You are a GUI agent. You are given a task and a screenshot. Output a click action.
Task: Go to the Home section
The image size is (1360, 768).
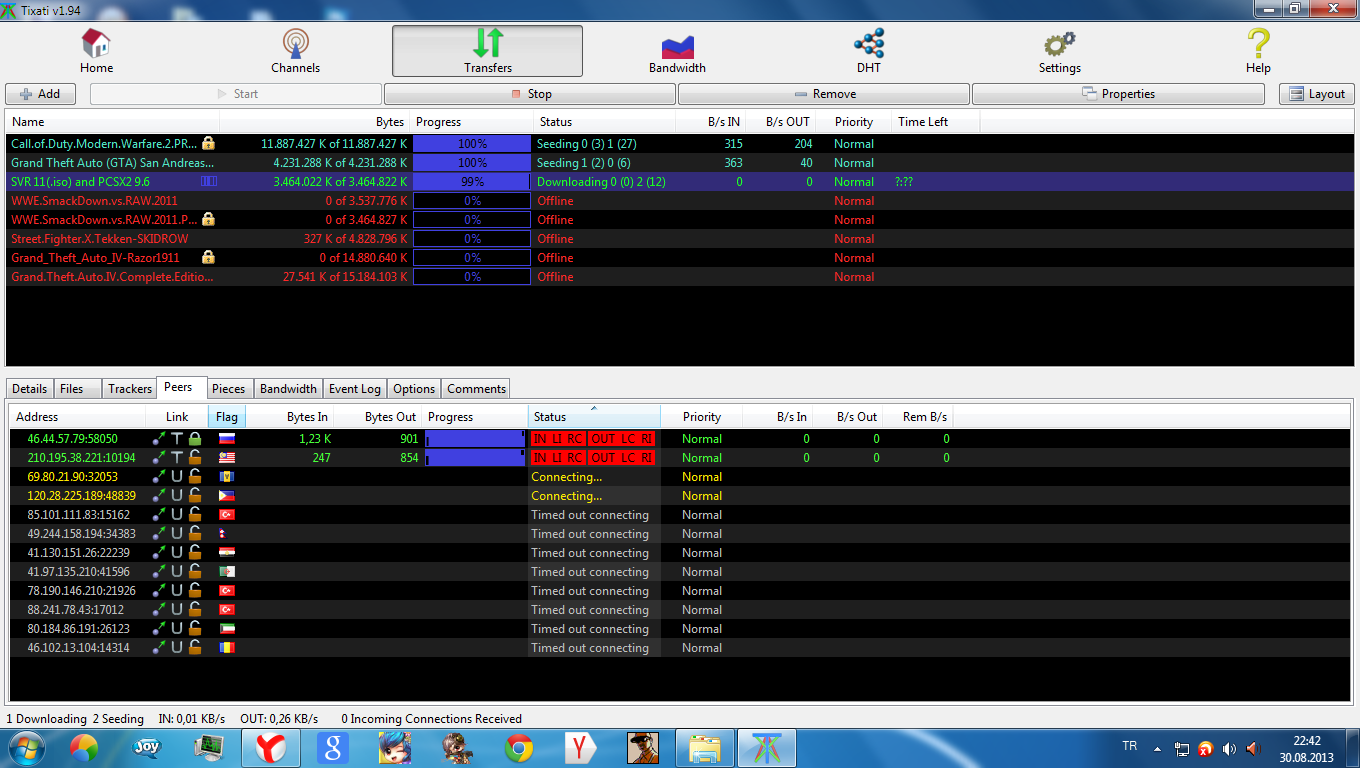click(x=97, y=51)
